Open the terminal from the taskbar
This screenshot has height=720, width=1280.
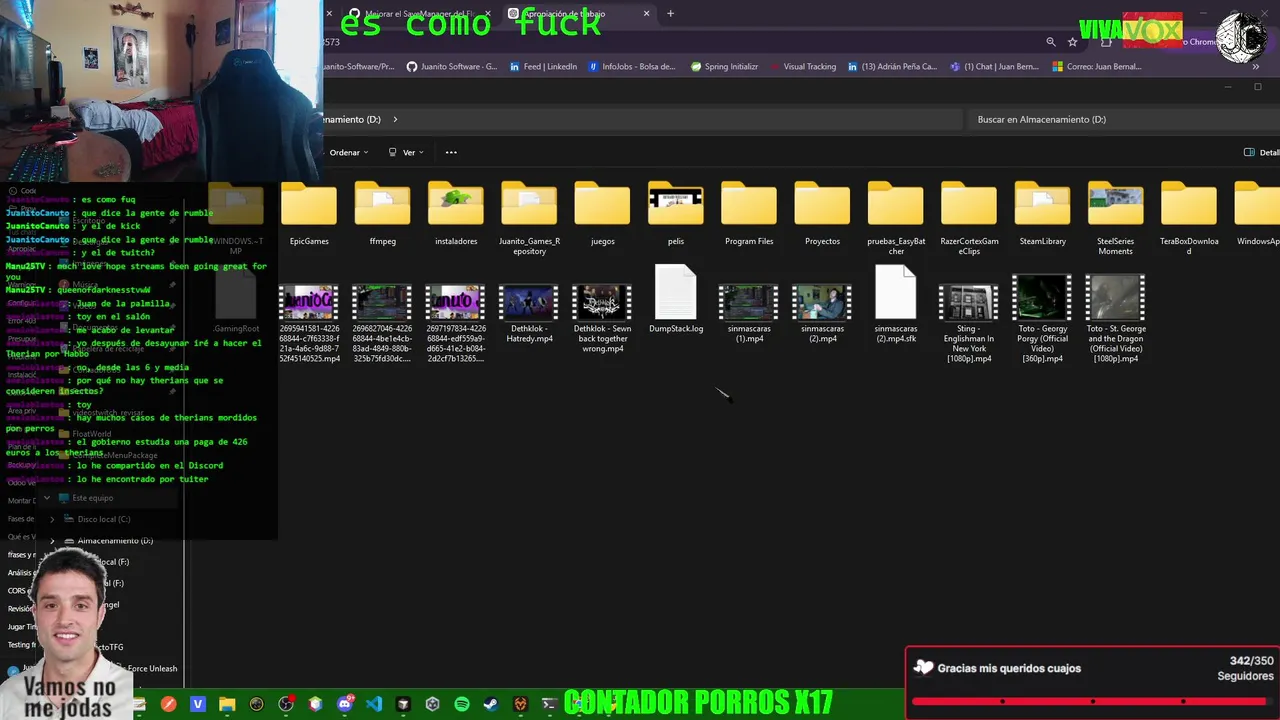pos(549,704)
